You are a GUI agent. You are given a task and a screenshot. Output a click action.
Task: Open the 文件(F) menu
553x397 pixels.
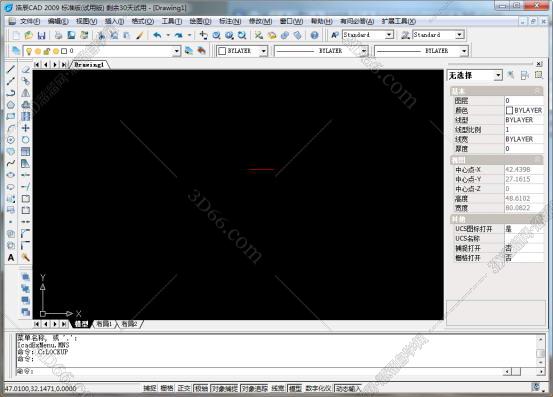tap(30, 21)
